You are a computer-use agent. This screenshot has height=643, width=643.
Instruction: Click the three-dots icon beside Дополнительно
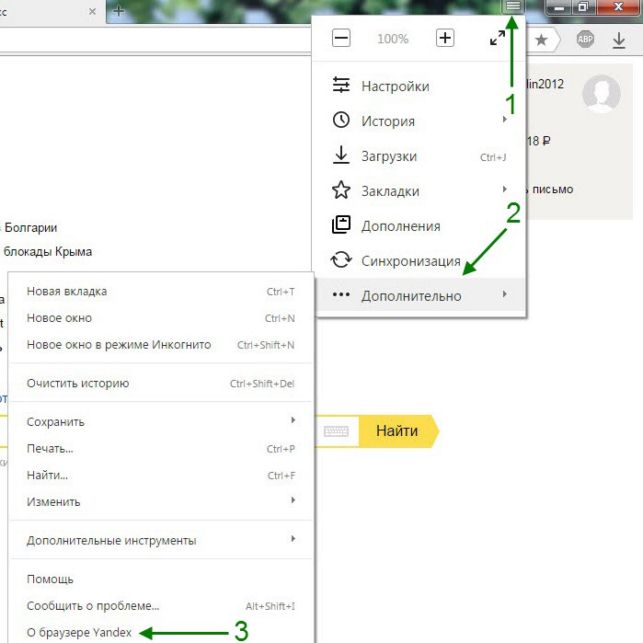pos(341,294)
